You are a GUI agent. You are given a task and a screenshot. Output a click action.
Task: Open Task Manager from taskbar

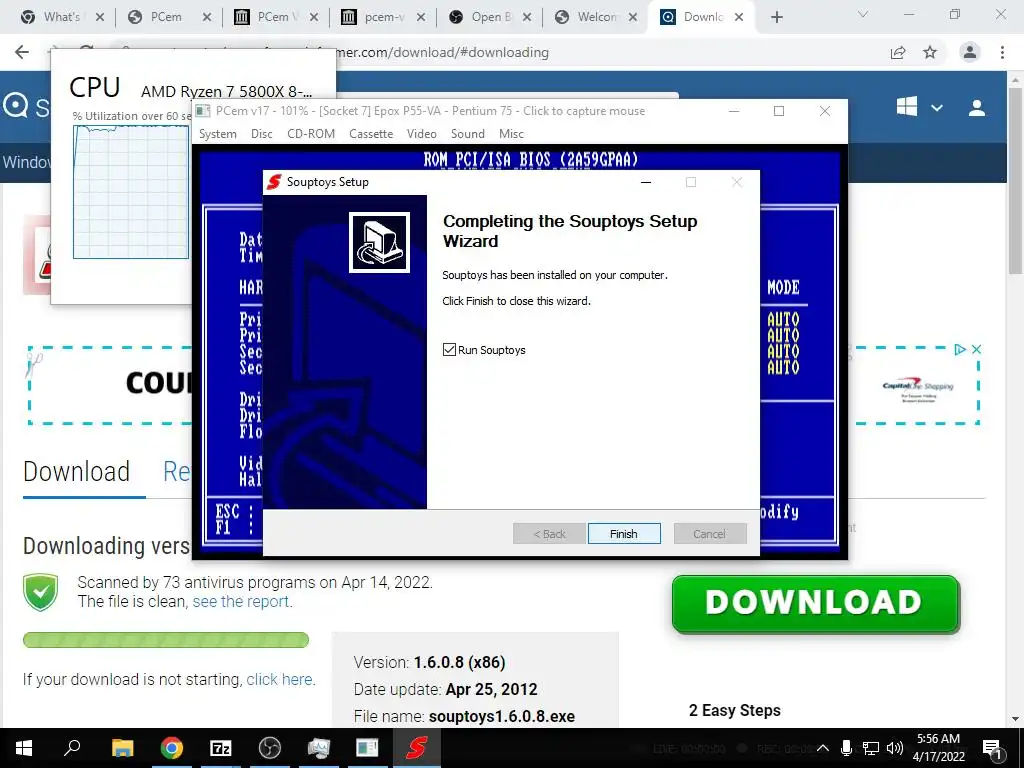(x=319, y=748)
